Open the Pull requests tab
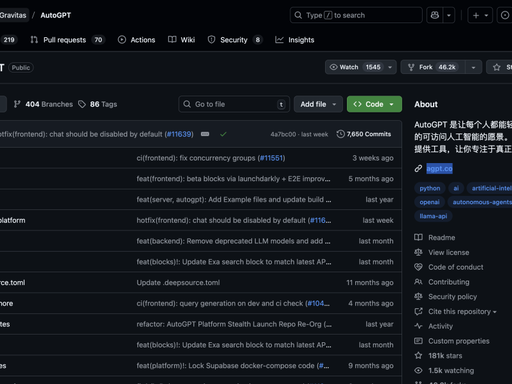The image size is (512, 384). (x=68, y=40)
